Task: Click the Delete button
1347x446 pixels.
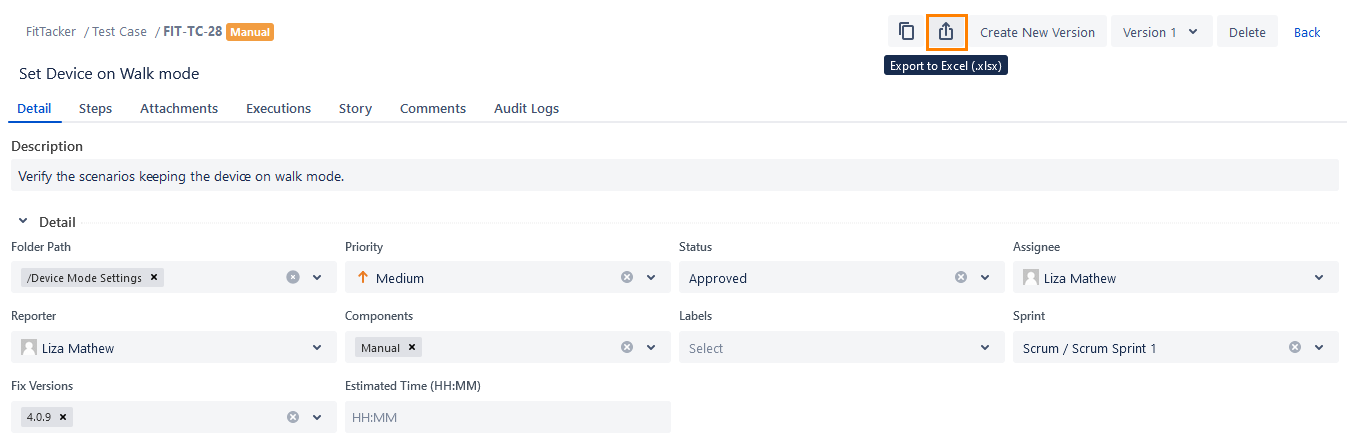Action: [x=1247, y=31]
